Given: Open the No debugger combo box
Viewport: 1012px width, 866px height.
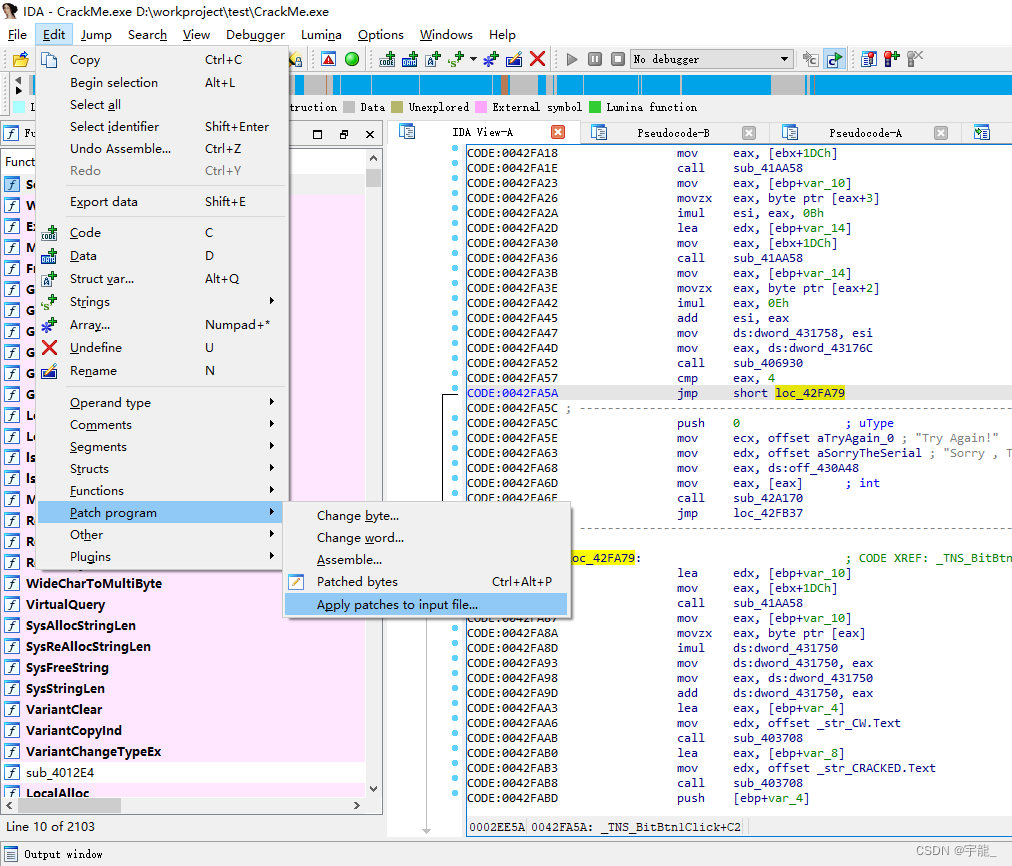Looking at the screenshot, I should tap(711, 59).
